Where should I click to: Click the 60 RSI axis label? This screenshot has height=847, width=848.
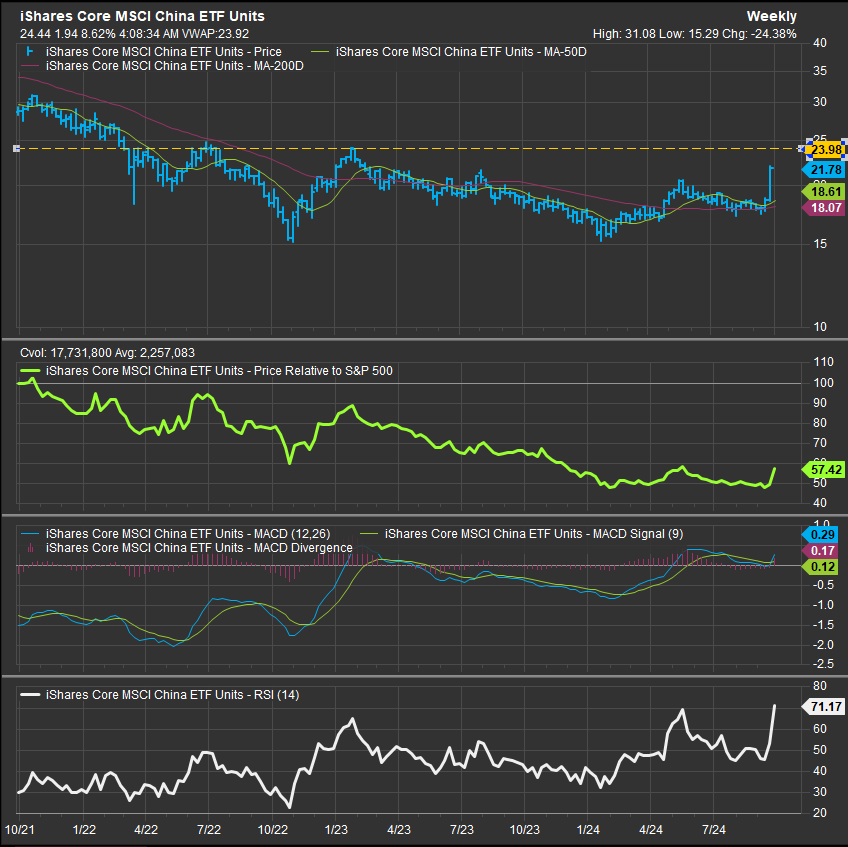point(820,729)
